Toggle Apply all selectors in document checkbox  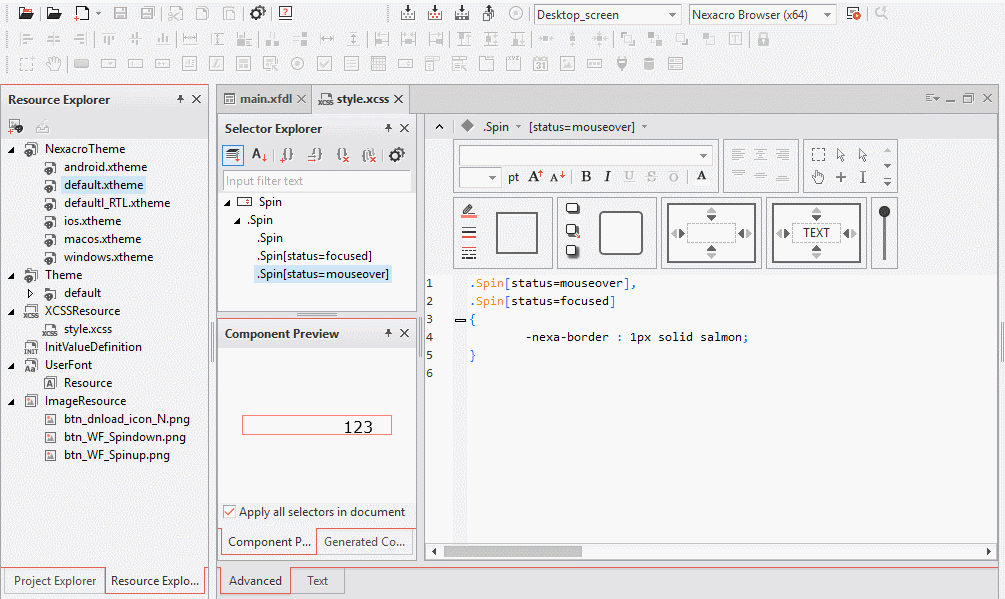[230, 512]
